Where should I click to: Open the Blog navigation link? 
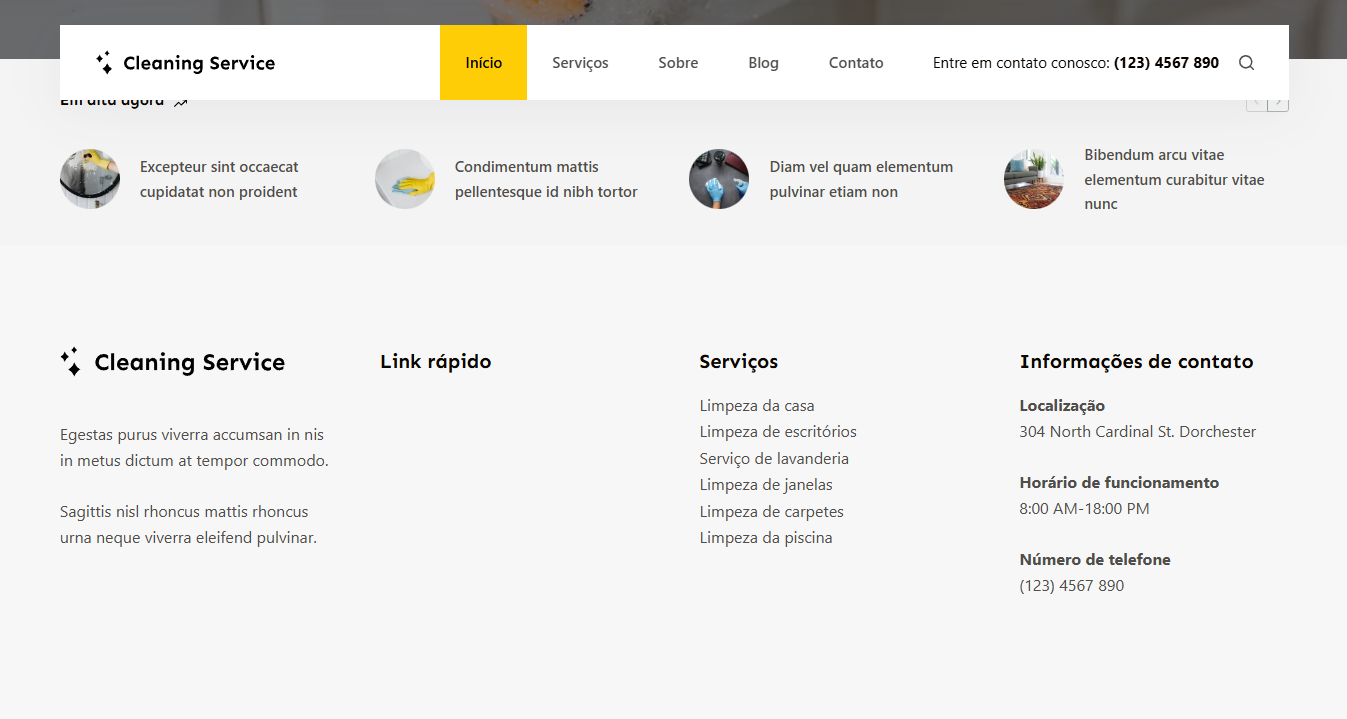point(763,63)
